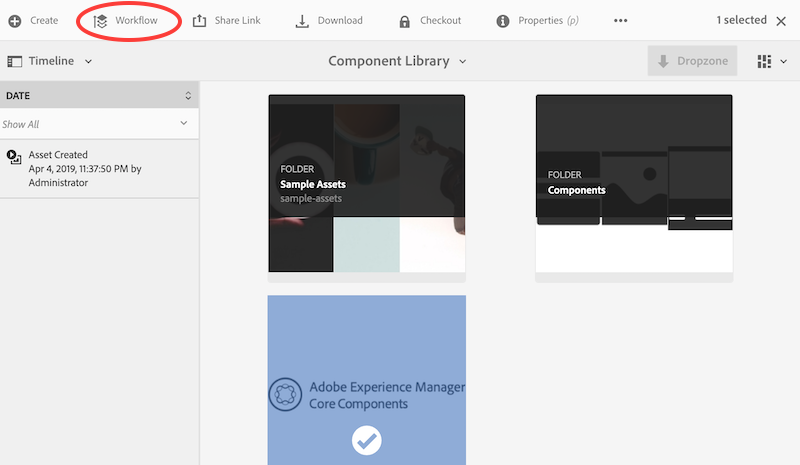The image size is (800, 465).
Task: Open the Workflow action
Action: coord(126,21)
